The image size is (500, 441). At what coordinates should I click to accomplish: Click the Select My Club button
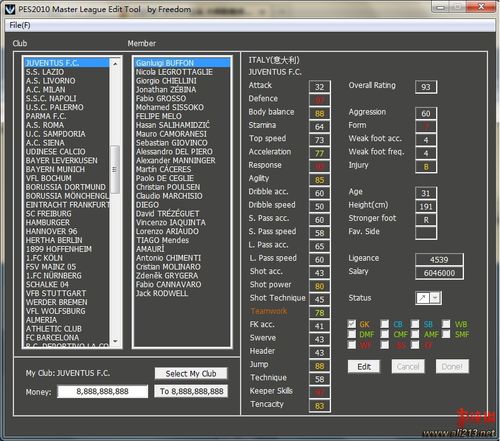(x=191, y=374)
